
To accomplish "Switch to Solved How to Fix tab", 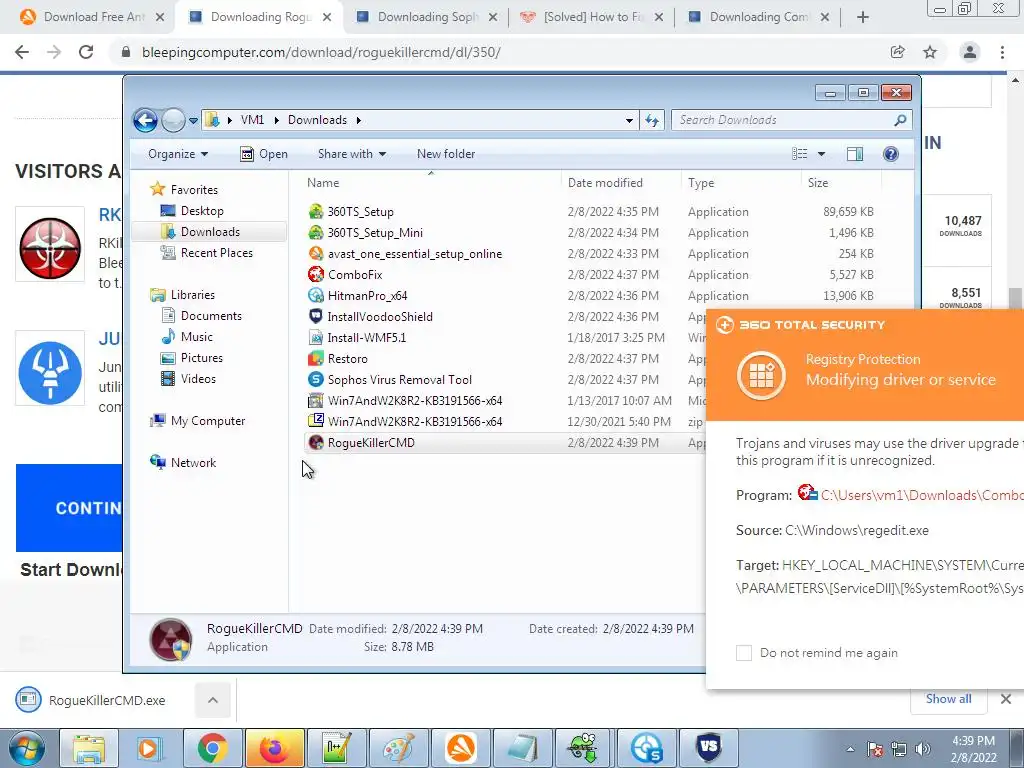I will pos(592,17).
